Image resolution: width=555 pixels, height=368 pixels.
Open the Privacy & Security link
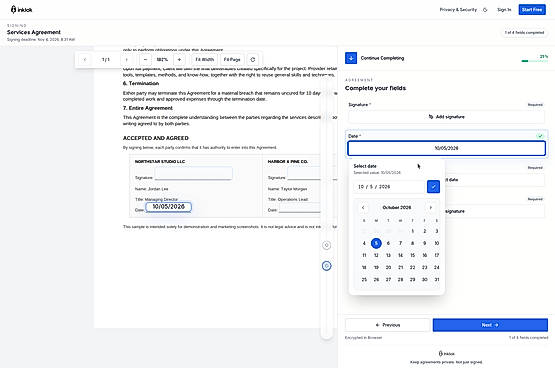click(x=458, y=10)
